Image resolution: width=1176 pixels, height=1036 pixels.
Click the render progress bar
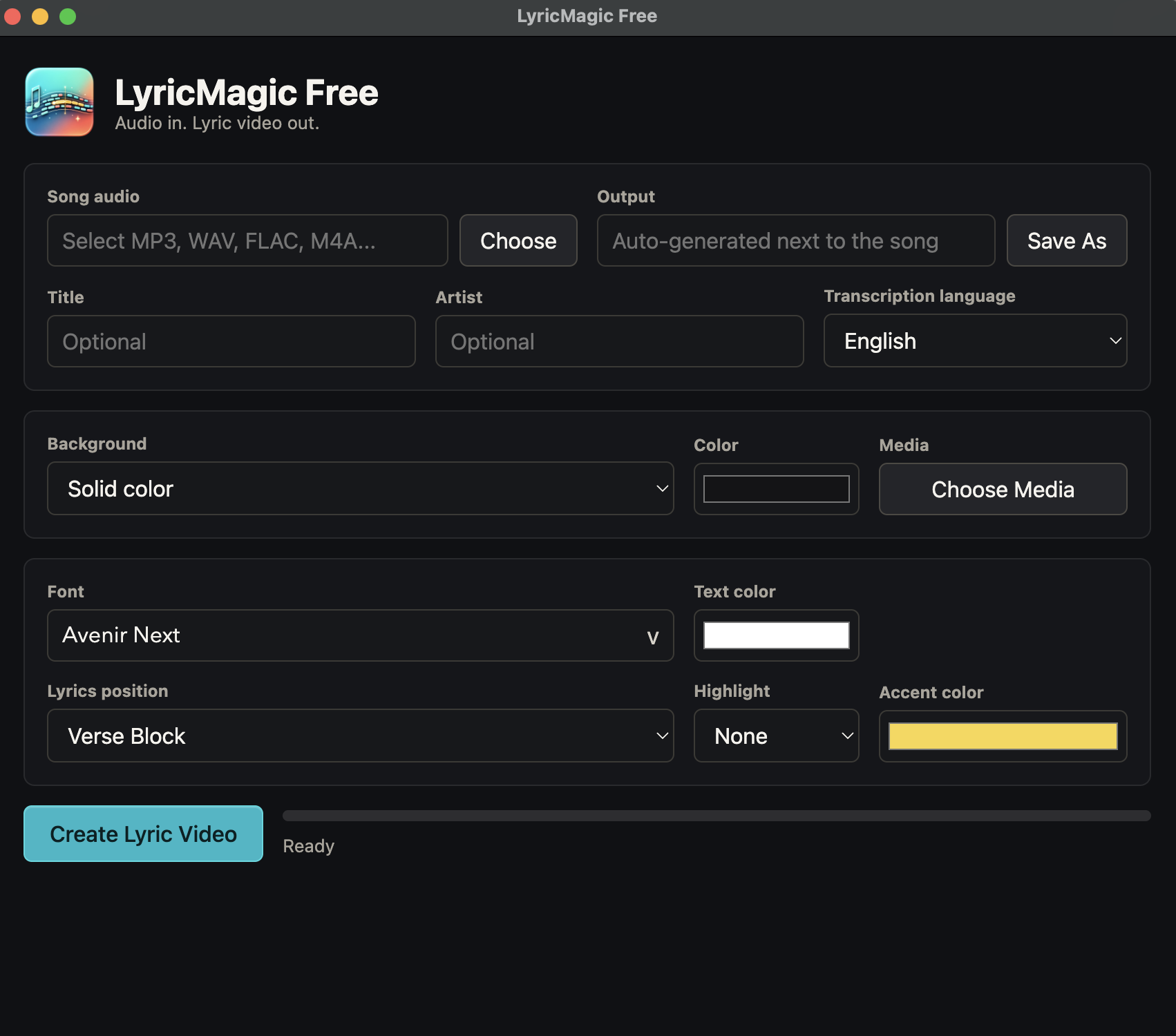[717, 816]
